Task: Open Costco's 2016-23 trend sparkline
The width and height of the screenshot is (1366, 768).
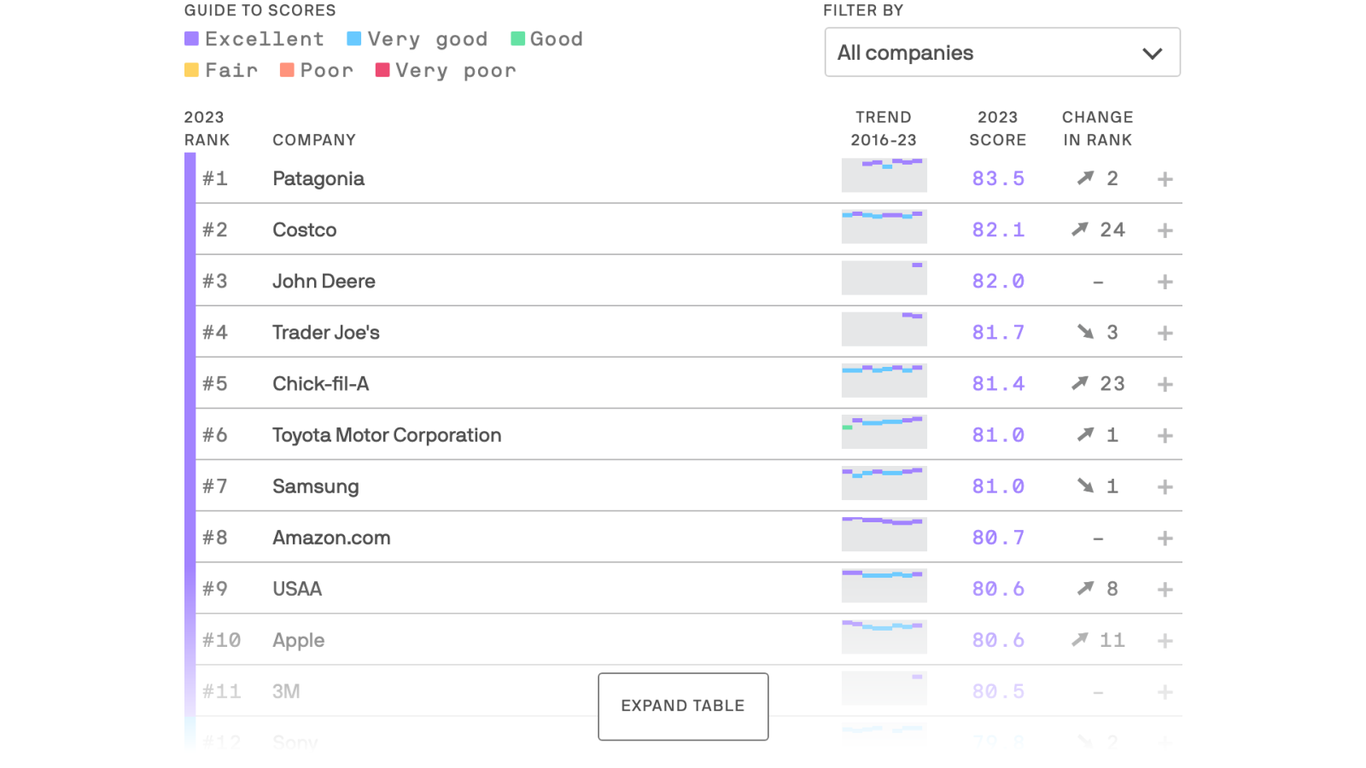Action: point(884,226)
